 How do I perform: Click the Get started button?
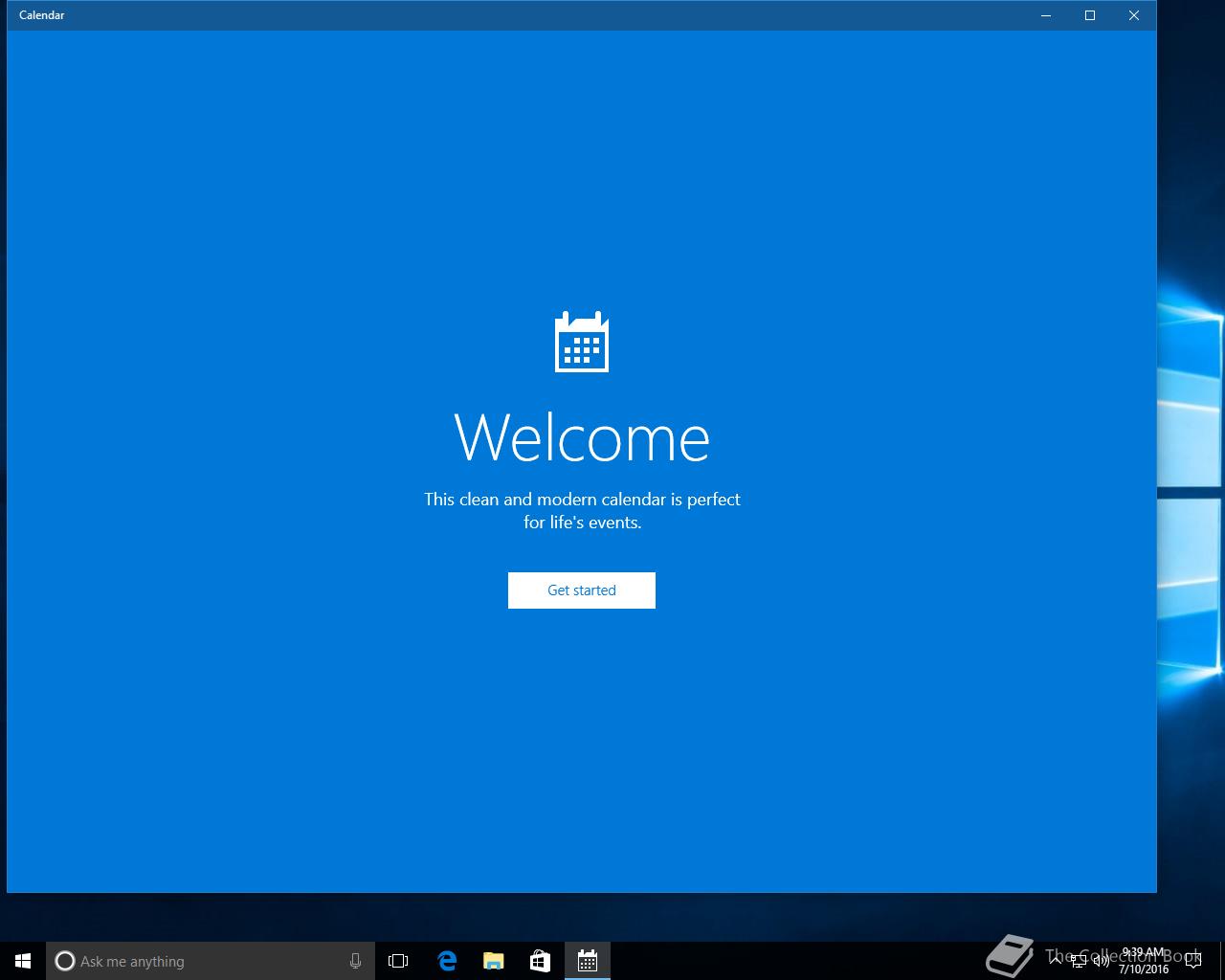pos(582,590)
